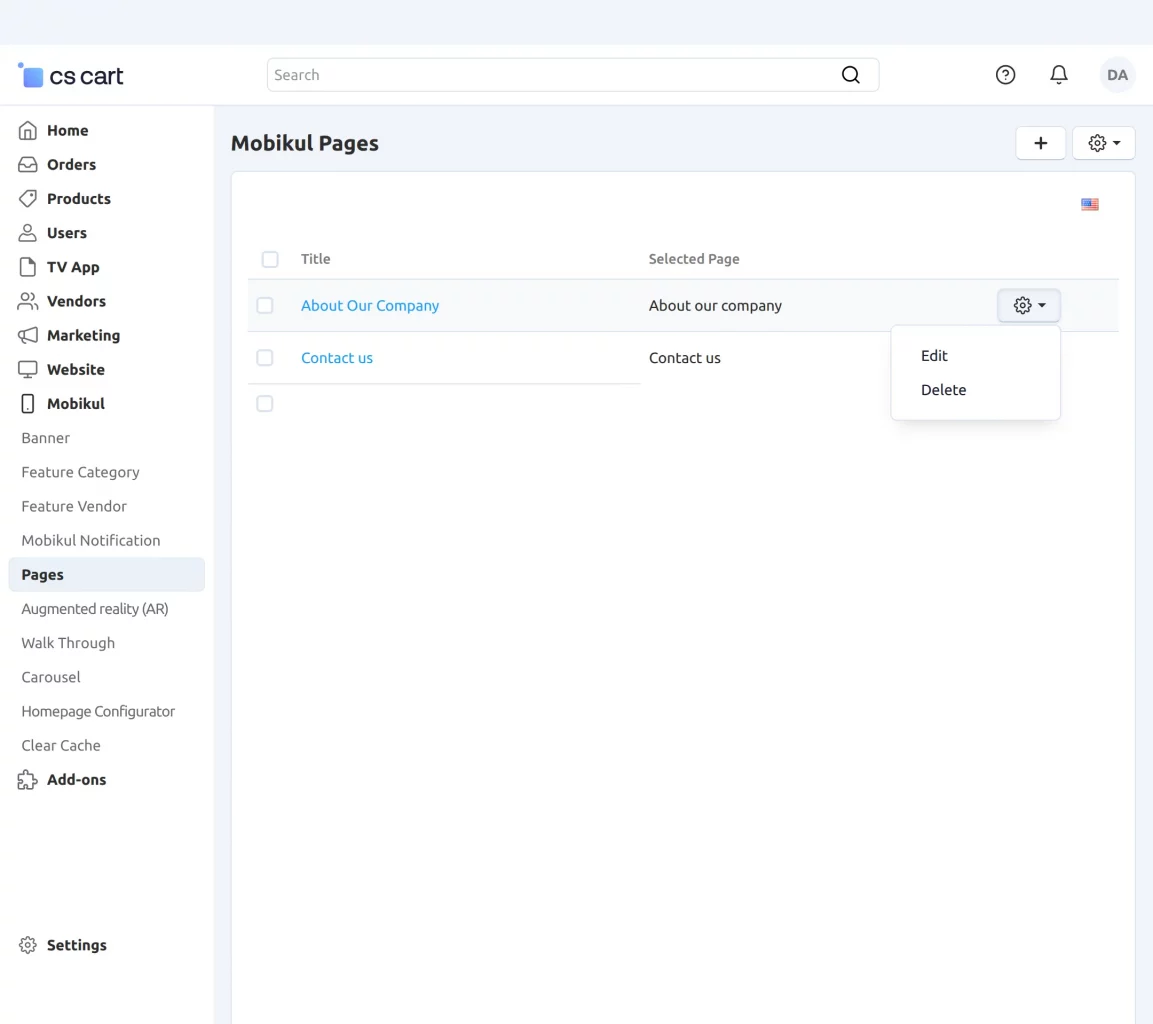Screen dimensions: 1153x1024
Task: Open the DA user avatar
Action: click(1117, 75)
